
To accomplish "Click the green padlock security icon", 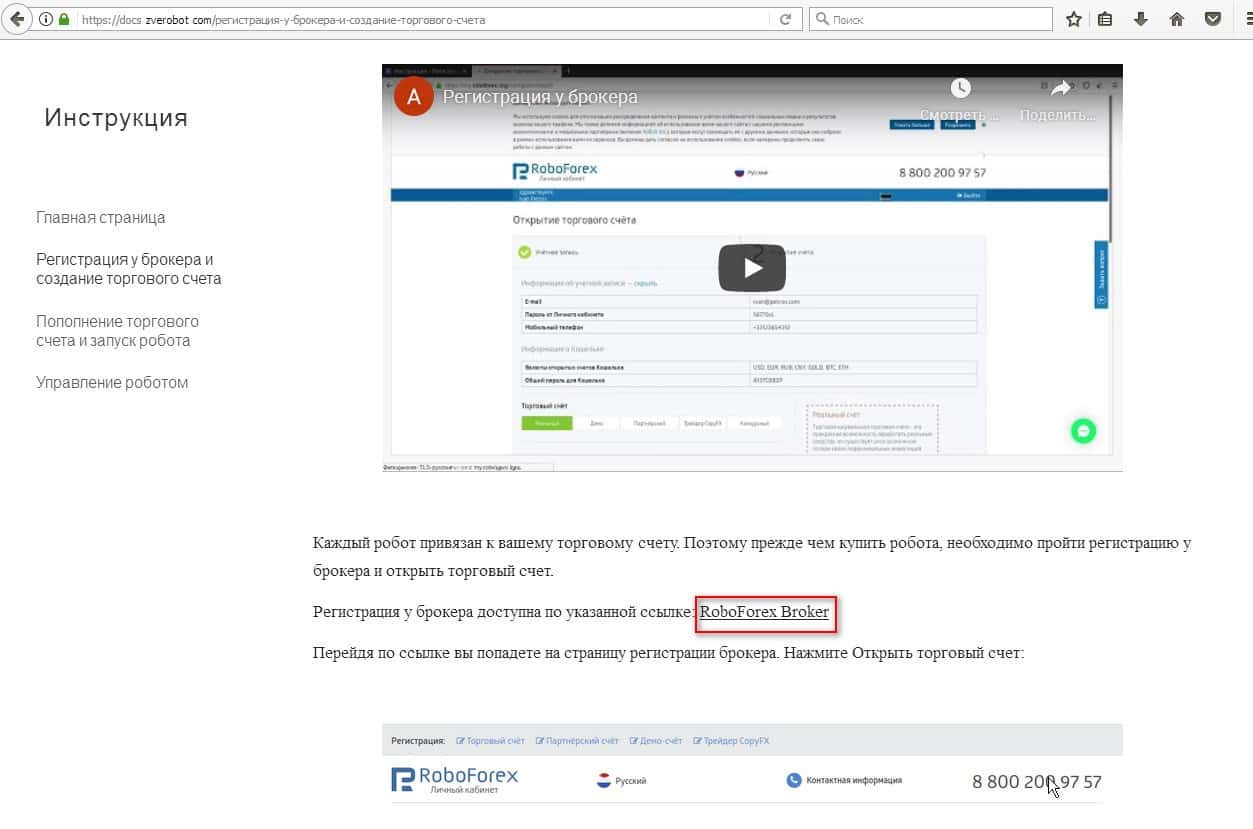I will tap(65, 19).
